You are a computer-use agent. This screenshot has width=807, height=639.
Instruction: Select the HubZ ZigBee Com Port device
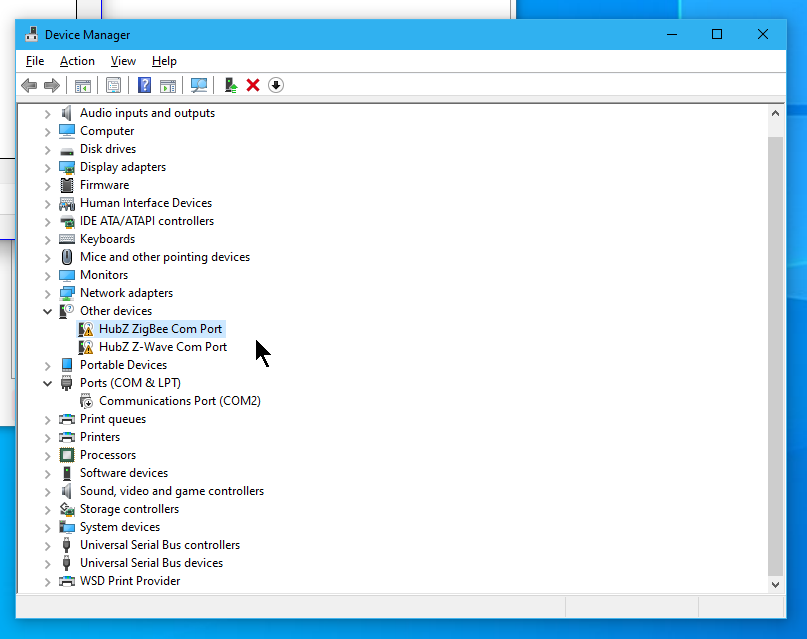click(x=160, y=329)
